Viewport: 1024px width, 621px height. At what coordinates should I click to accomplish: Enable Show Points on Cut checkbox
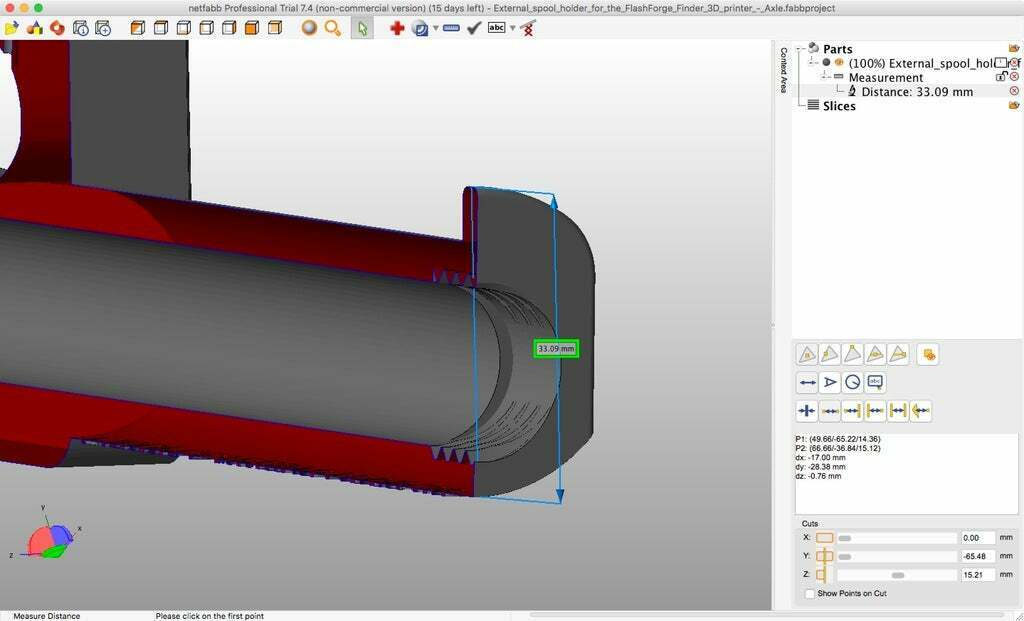tap(810, 594)
